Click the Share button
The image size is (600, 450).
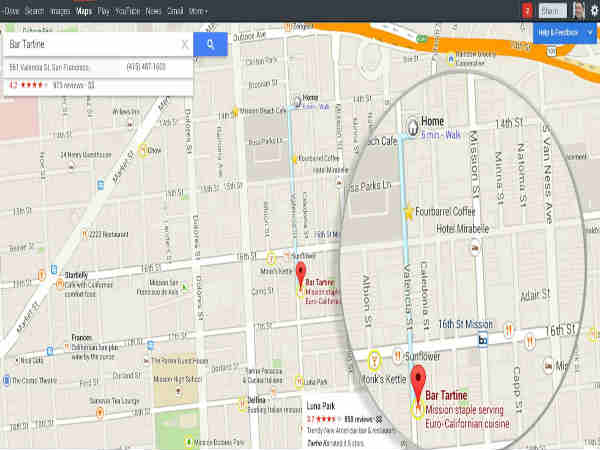(553, 11)
